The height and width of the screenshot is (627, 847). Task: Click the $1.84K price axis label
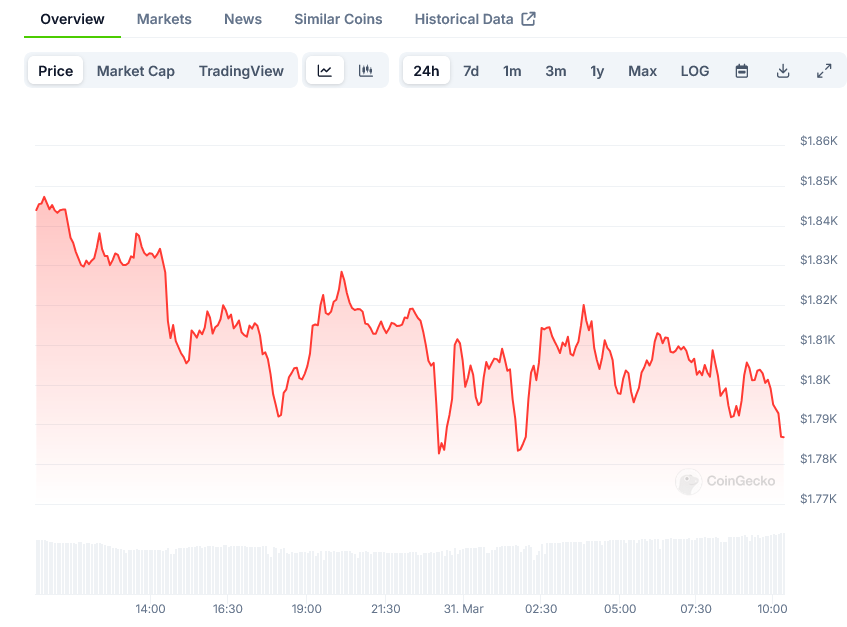point(818,220)
